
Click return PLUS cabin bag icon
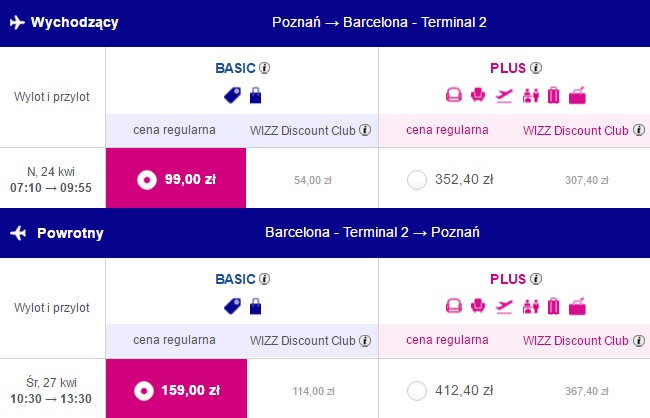coord(577,306)
